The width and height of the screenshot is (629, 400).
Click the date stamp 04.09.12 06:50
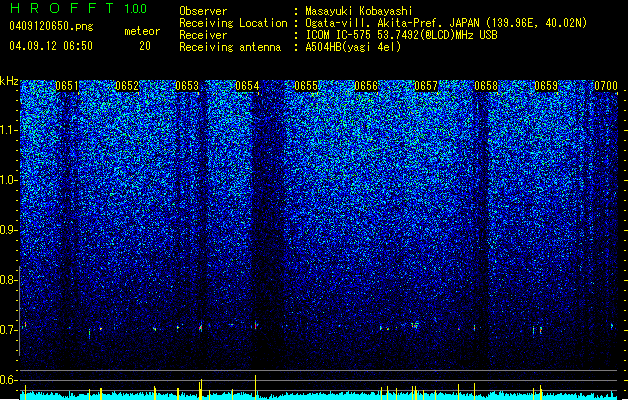click(51, 46)
